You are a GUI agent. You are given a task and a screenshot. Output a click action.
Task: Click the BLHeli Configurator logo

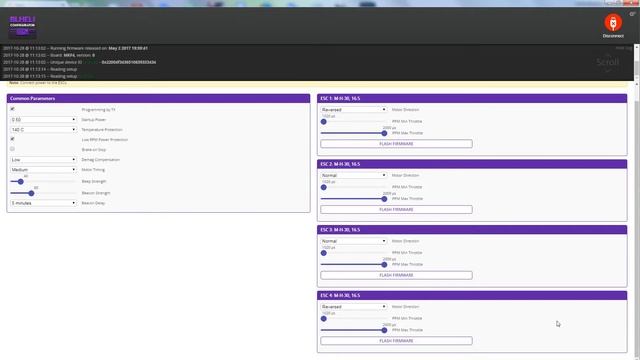click(22, 27)
